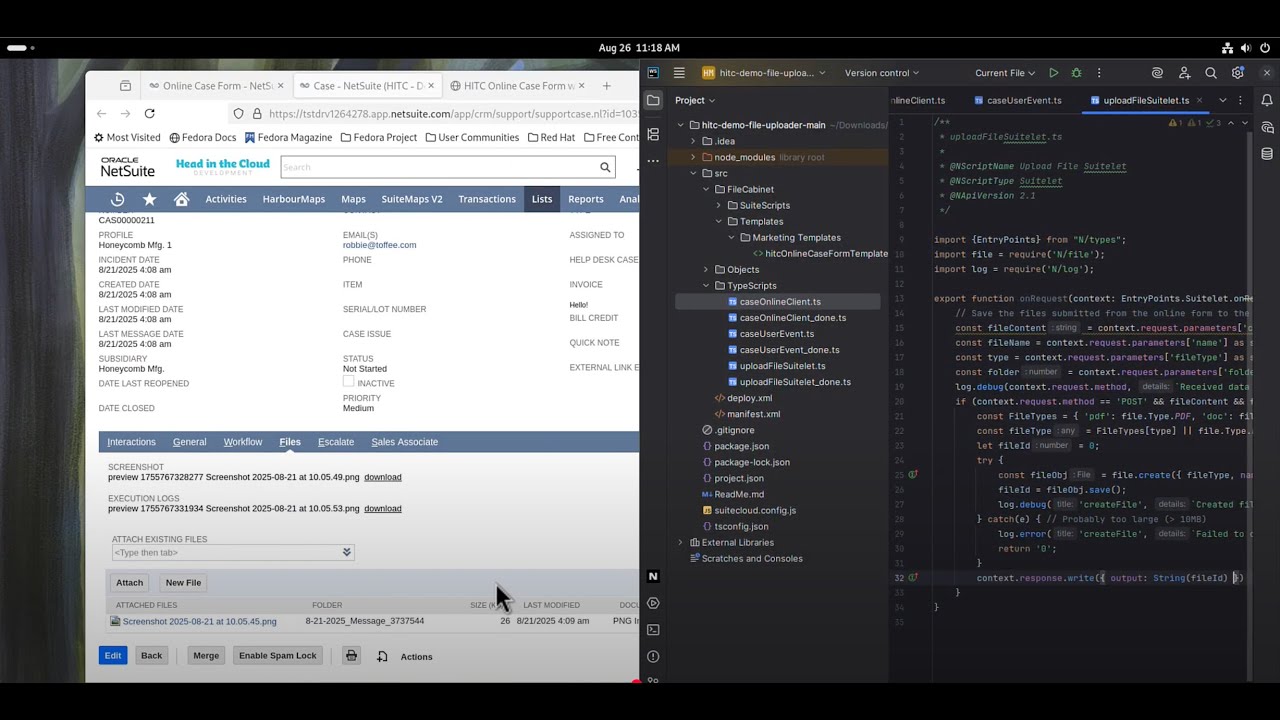Click Code With Me add-user icon
The height and width of the screenshot is (720, 1280).
(x=1184, y=73)
